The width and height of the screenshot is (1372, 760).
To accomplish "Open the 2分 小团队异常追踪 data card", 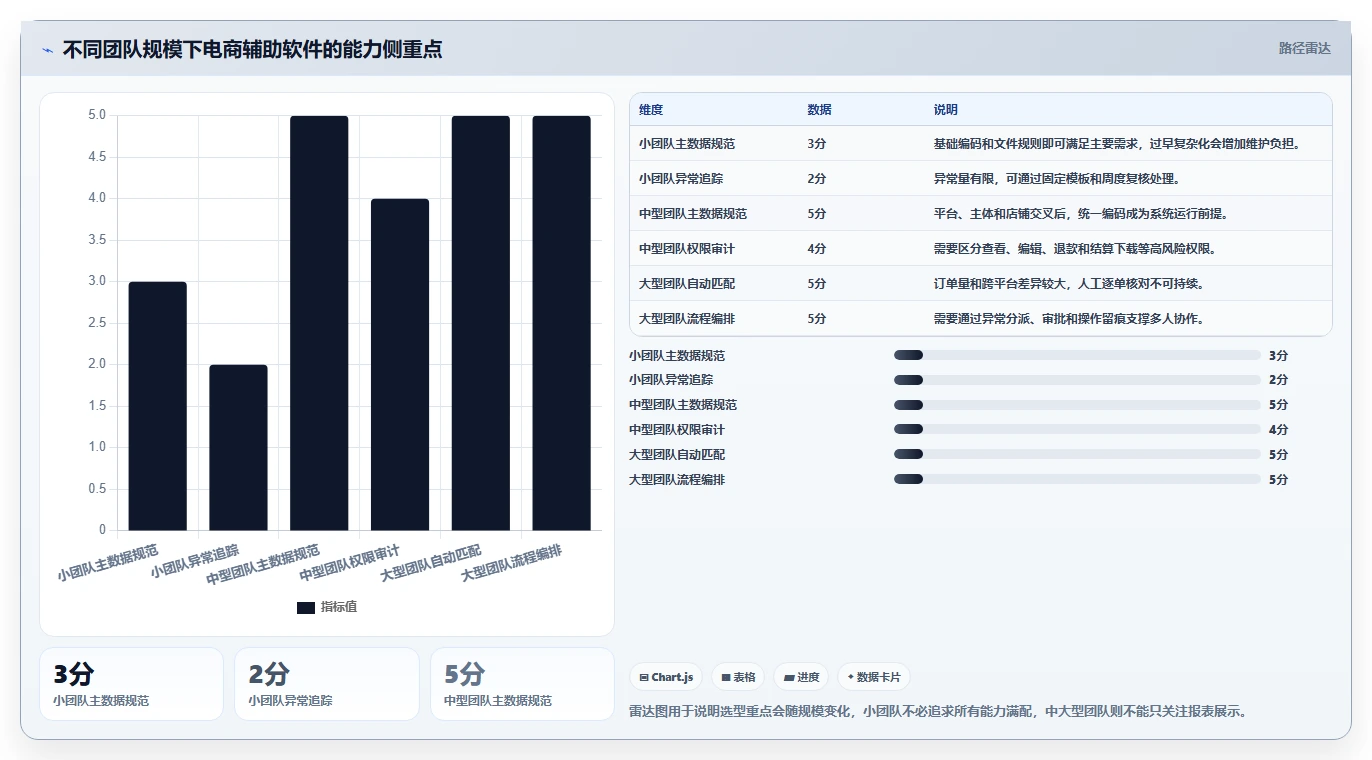I will [x=327, y=684].
